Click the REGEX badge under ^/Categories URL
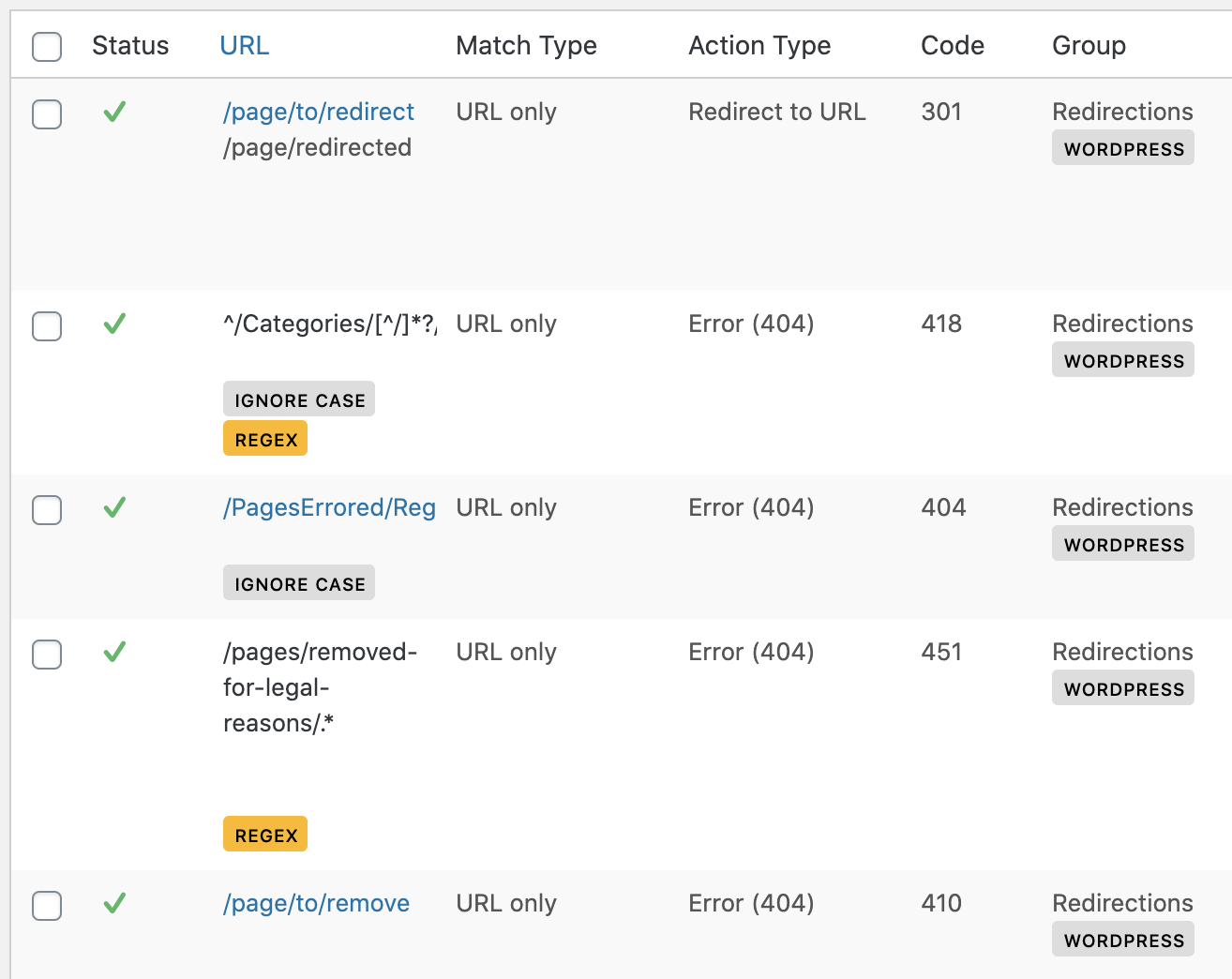This screenshot has width=1232, height=979. pyautogui.click(x=265, y=439)
